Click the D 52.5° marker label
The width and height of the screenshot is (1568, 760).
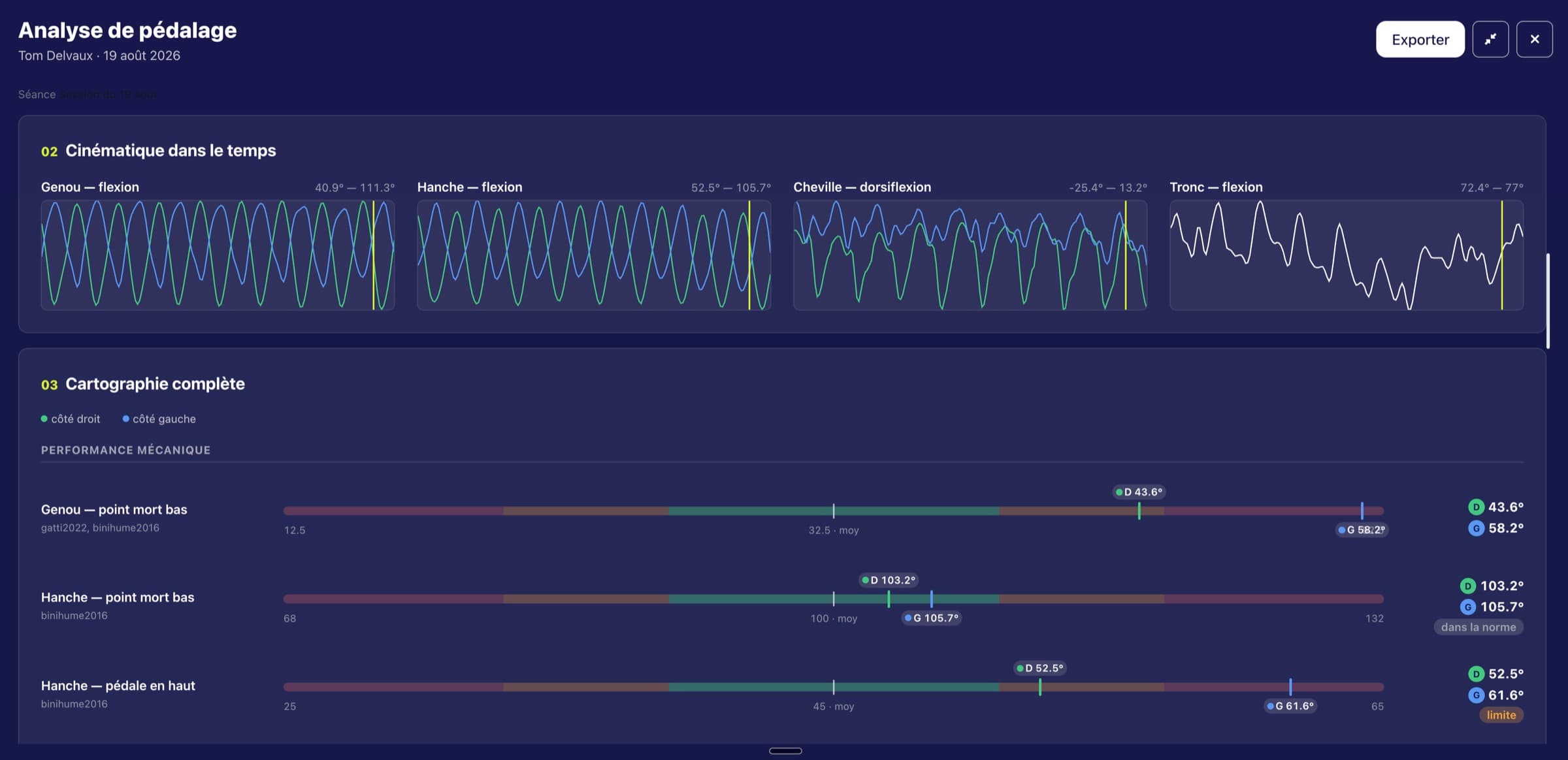1040,668
